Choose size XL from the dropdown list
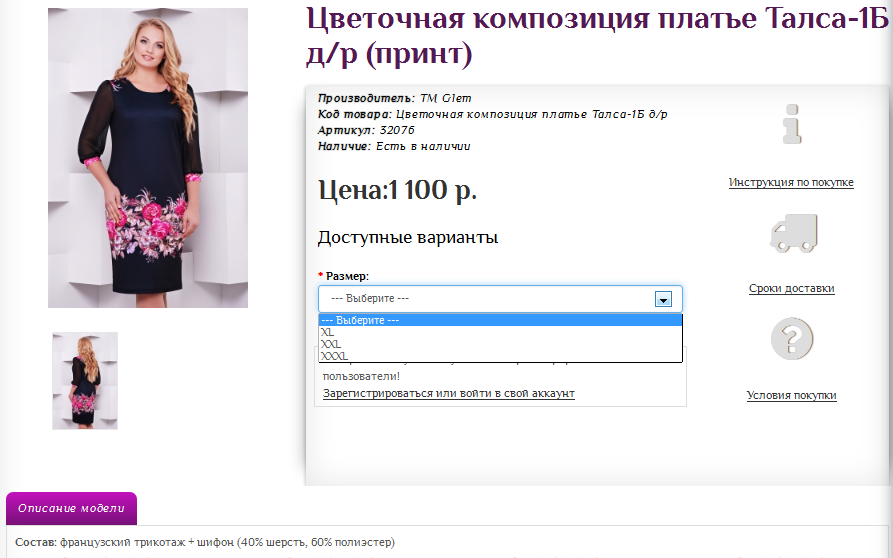 (500, 332)
